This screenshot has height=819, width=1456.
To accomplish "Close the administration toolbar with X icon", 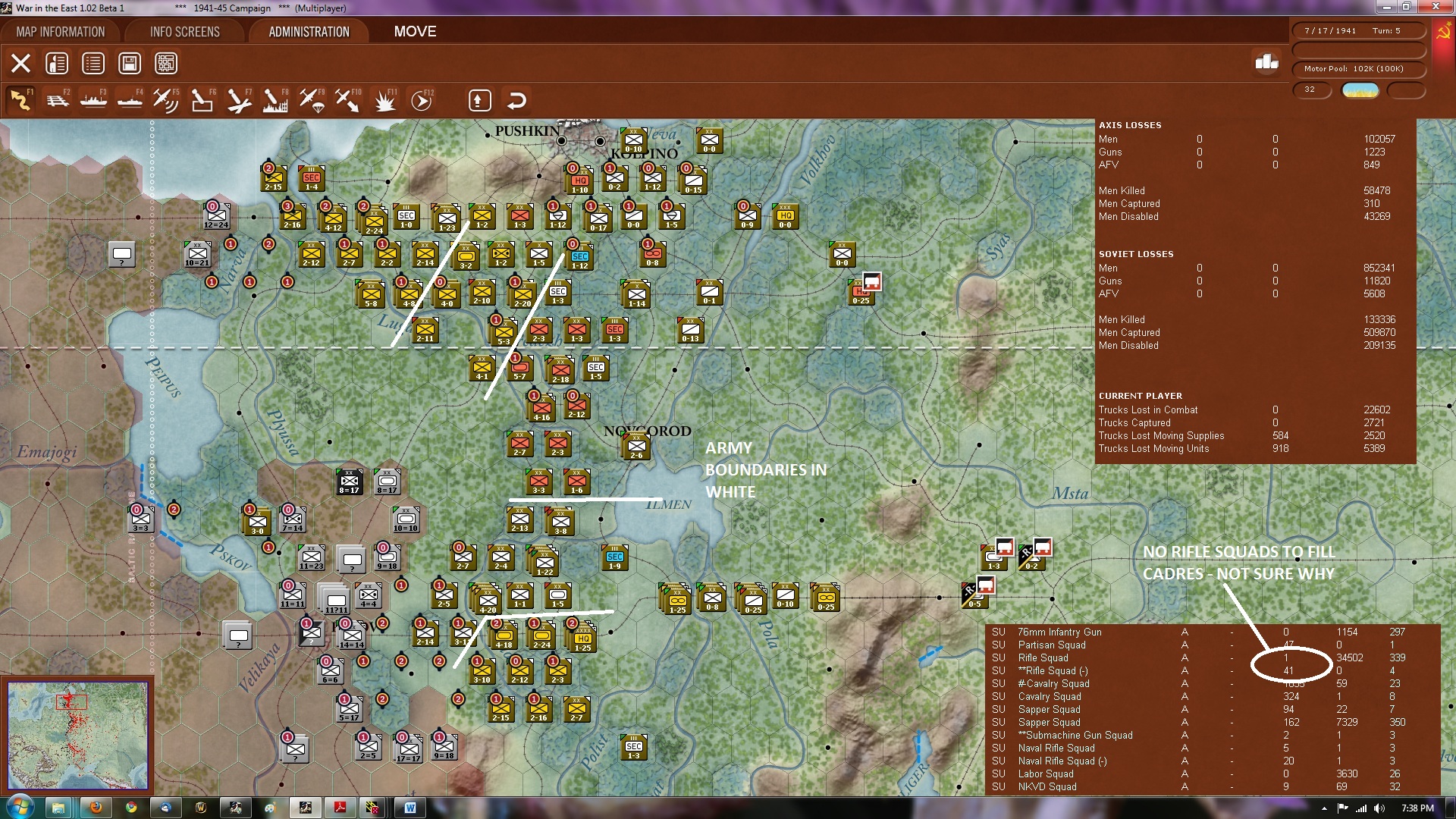I will click(x=20, y=63).
